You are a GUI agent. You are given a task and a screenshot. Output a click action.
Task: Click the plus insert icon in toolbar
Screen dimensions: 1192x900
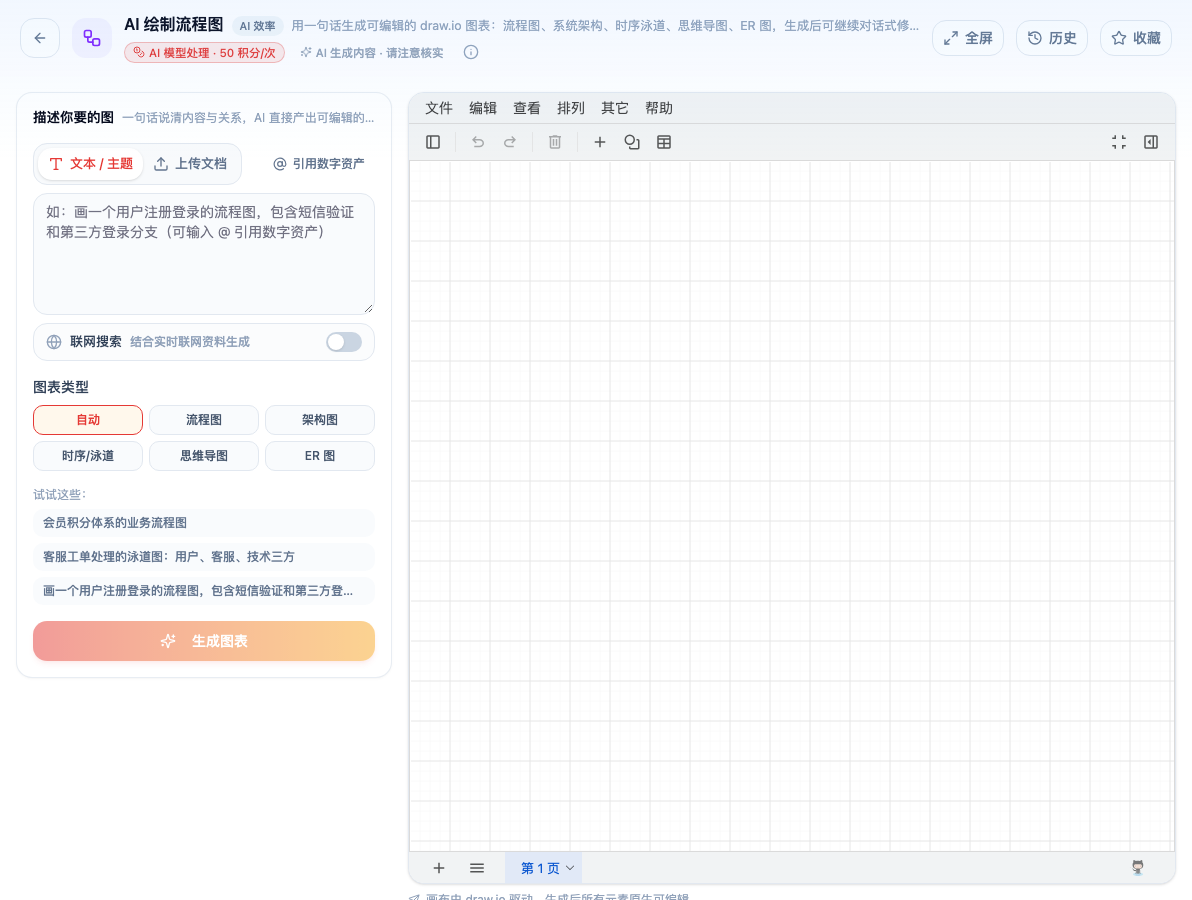tap(600, 142)
